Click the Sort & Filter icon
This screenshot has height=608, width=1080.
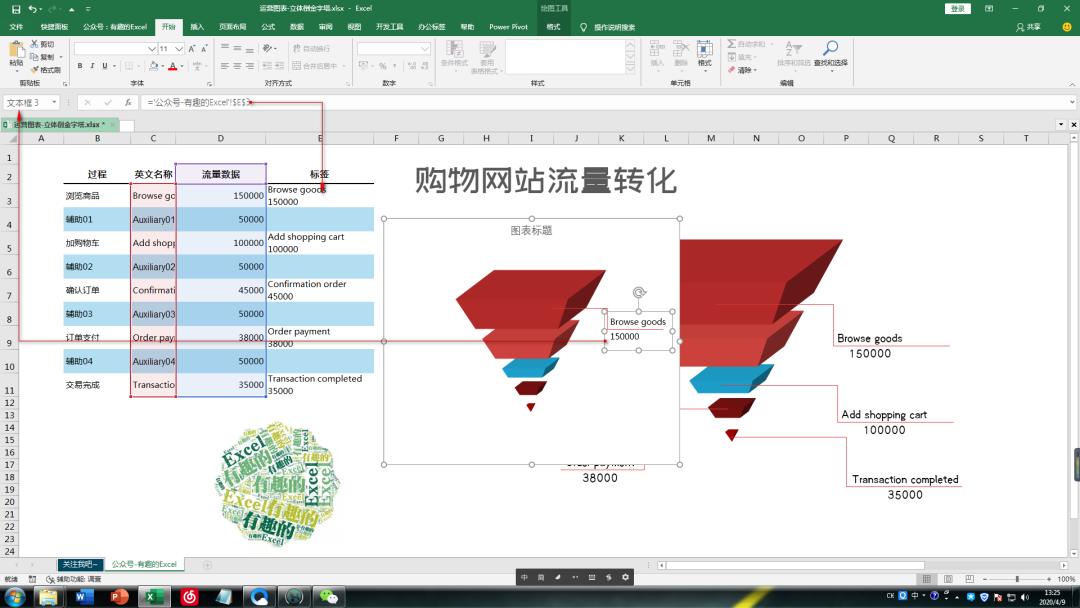click(x=793, y=49)
